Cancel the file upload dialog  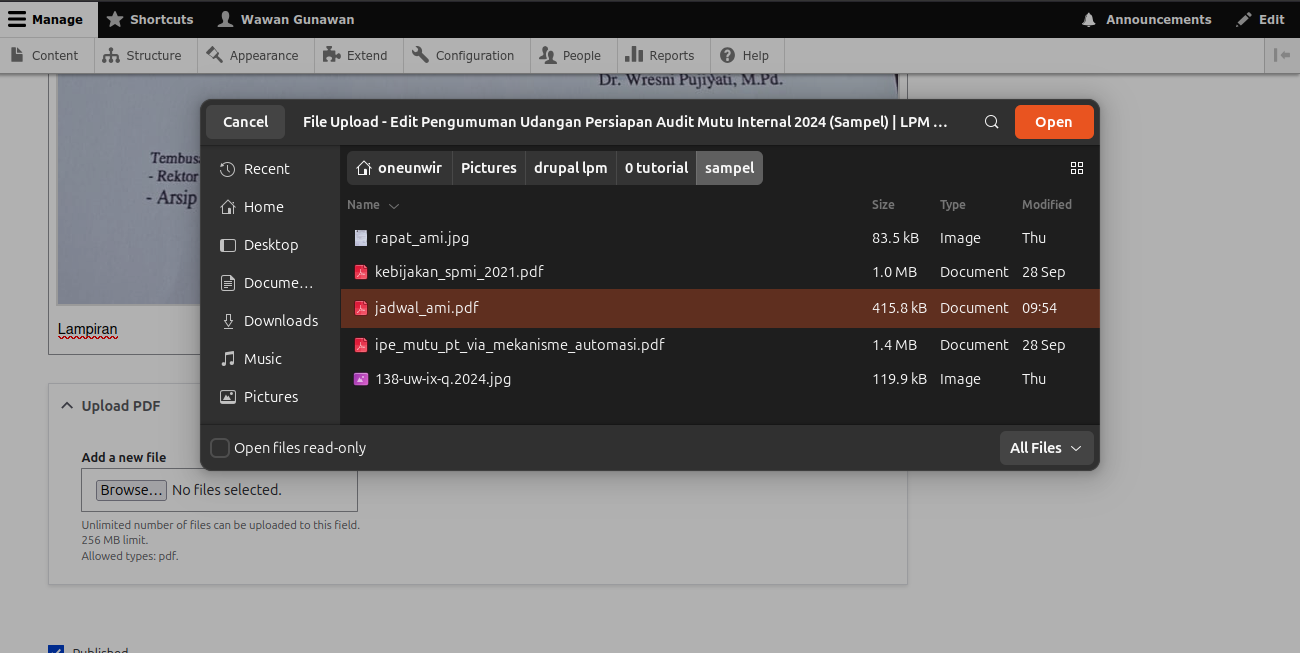coord(245,122)
